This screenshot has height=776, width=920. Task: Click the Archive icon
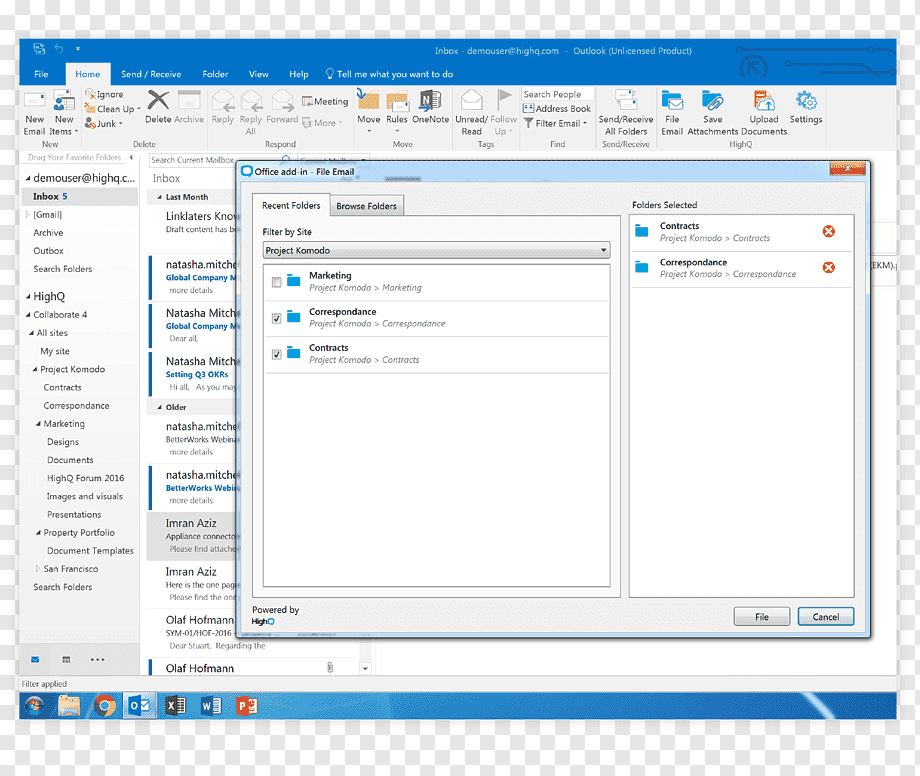click(189, 101)
